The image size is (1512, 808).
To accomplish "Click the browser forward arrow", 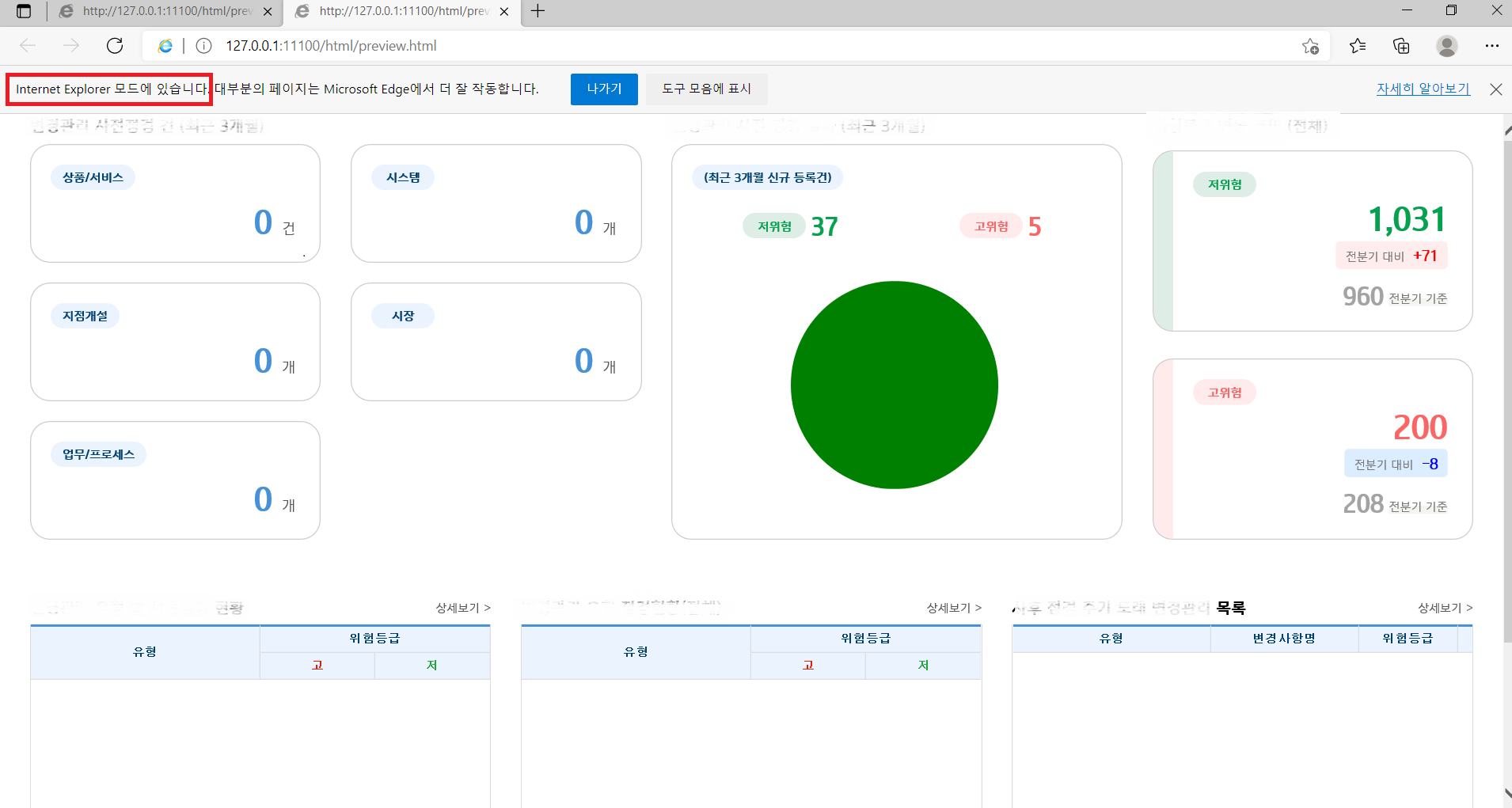I will [71, 46].
